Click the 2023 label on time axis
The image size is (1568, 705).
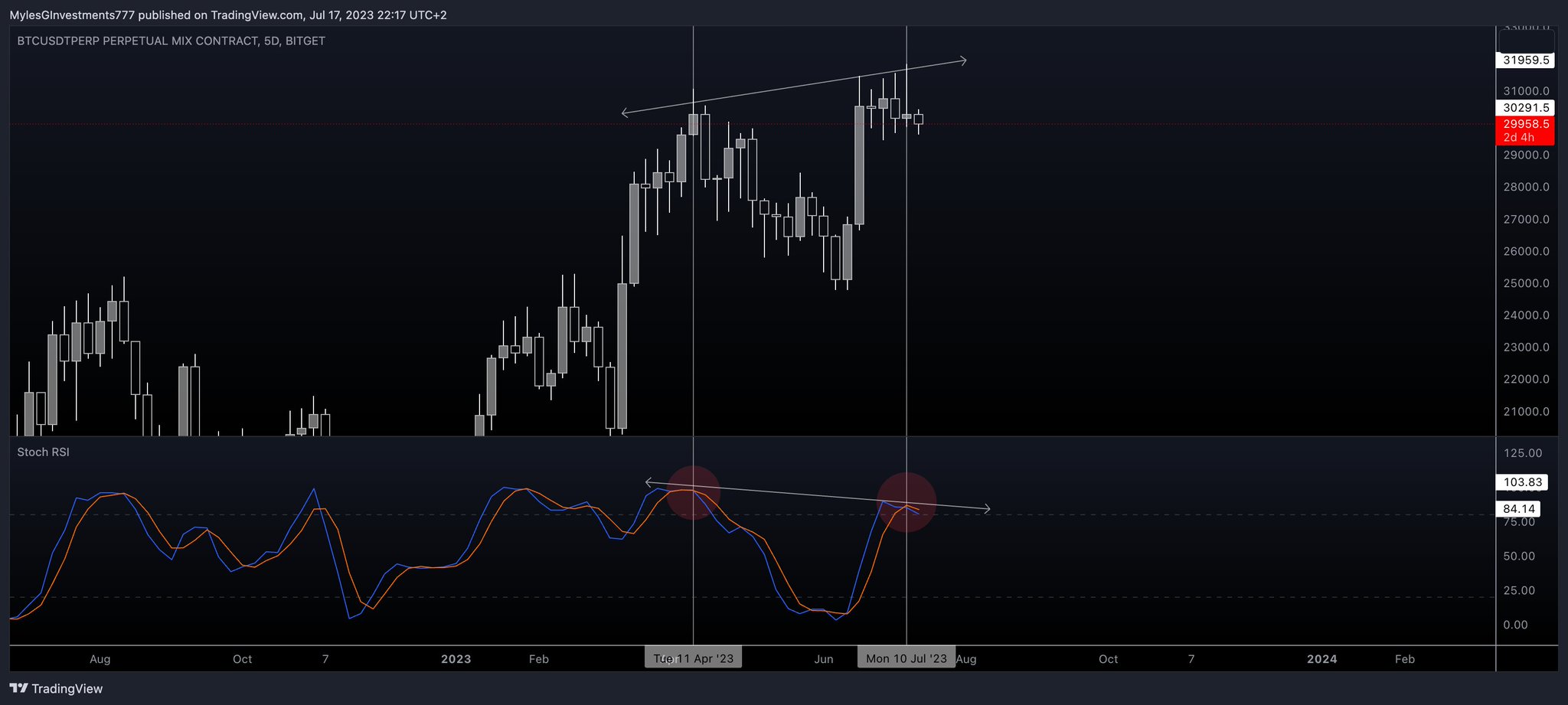(456, 659)
